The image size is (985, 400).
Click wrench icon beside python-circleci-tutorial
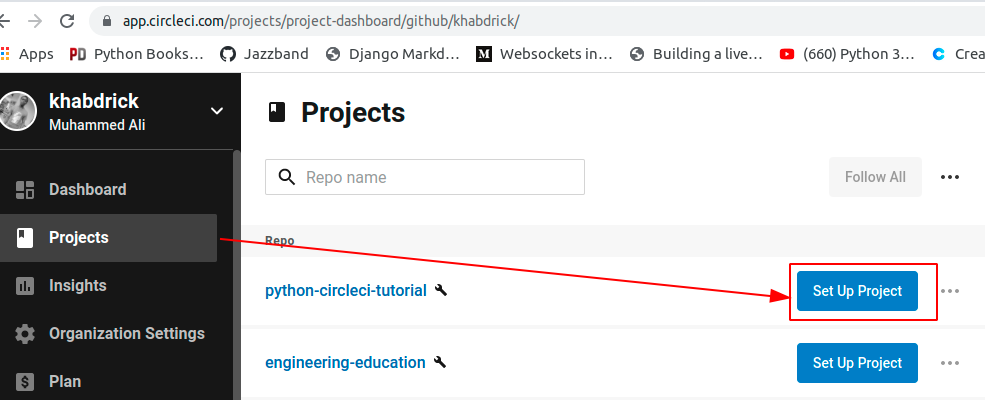[441, 290]
